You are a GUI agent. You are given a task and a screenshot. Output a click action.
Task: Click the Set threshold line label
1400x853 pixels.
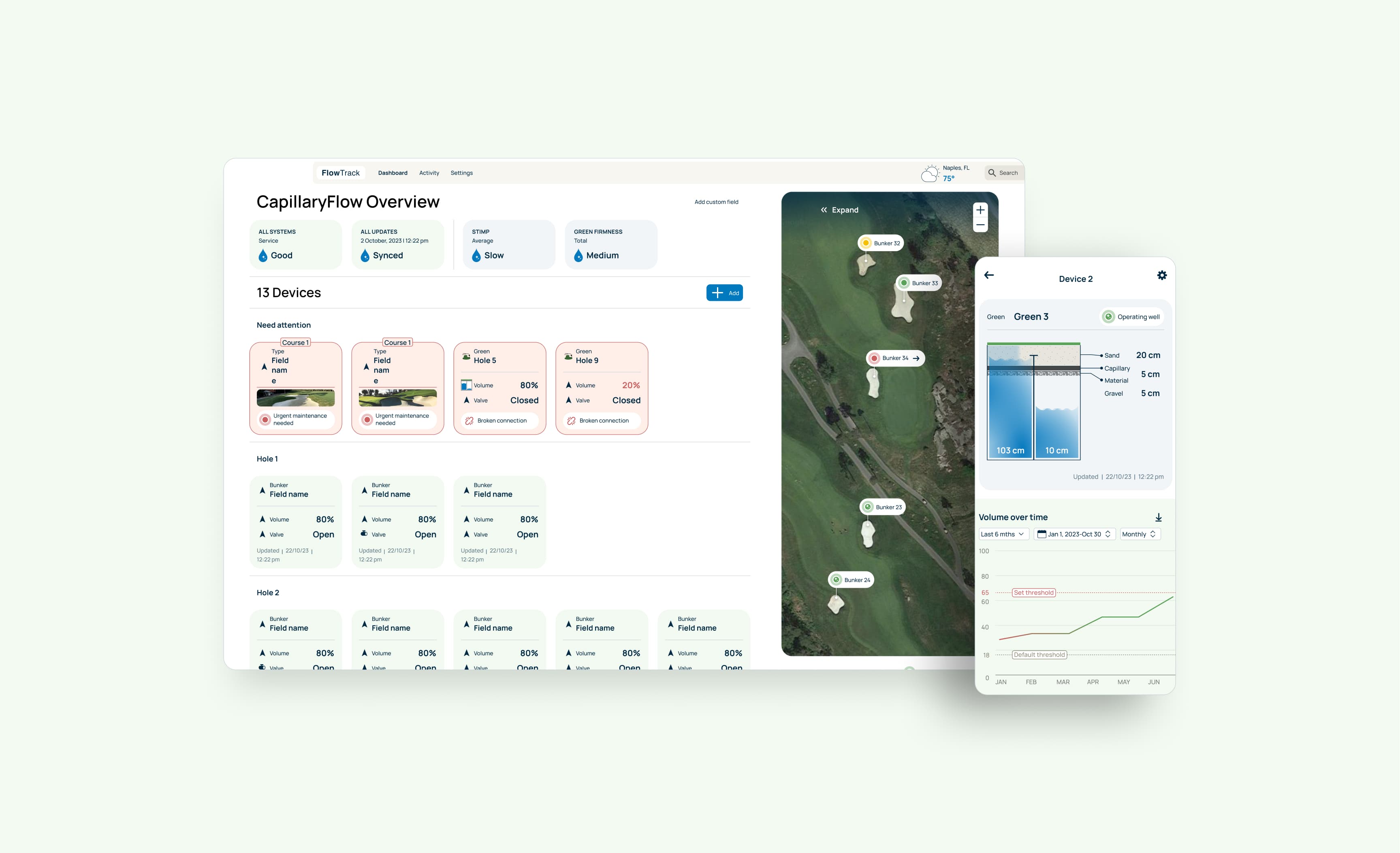point(1033,593)
